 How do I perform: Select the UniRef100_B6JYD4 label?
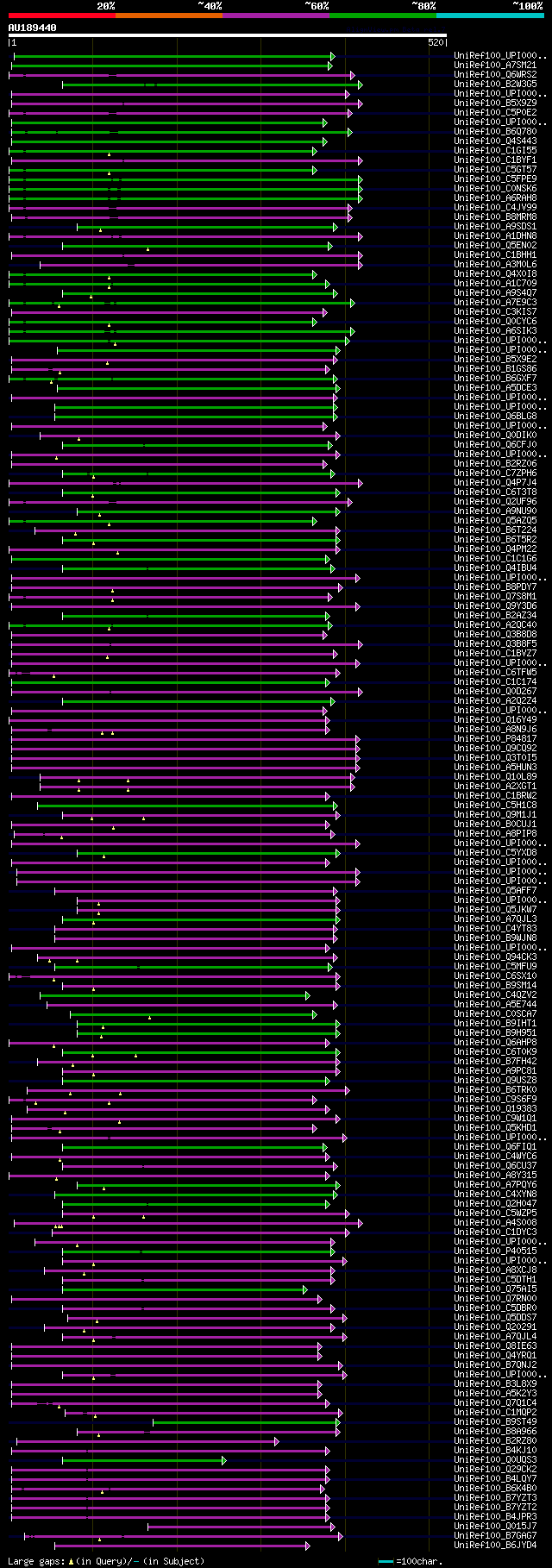(x=495, y=1546)
